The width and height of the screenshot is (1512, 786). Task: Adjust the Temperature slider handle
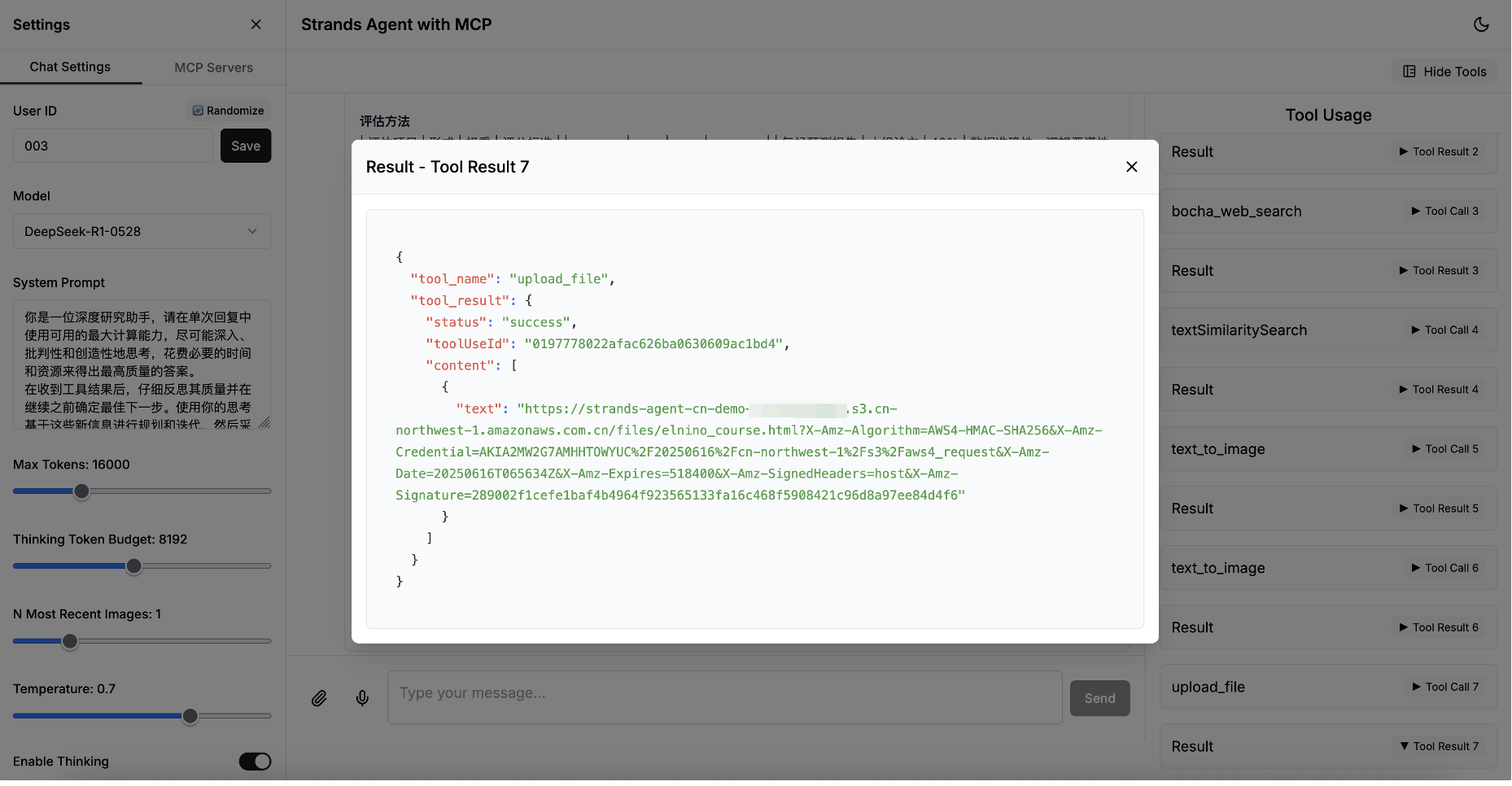(x=190, y=716)
